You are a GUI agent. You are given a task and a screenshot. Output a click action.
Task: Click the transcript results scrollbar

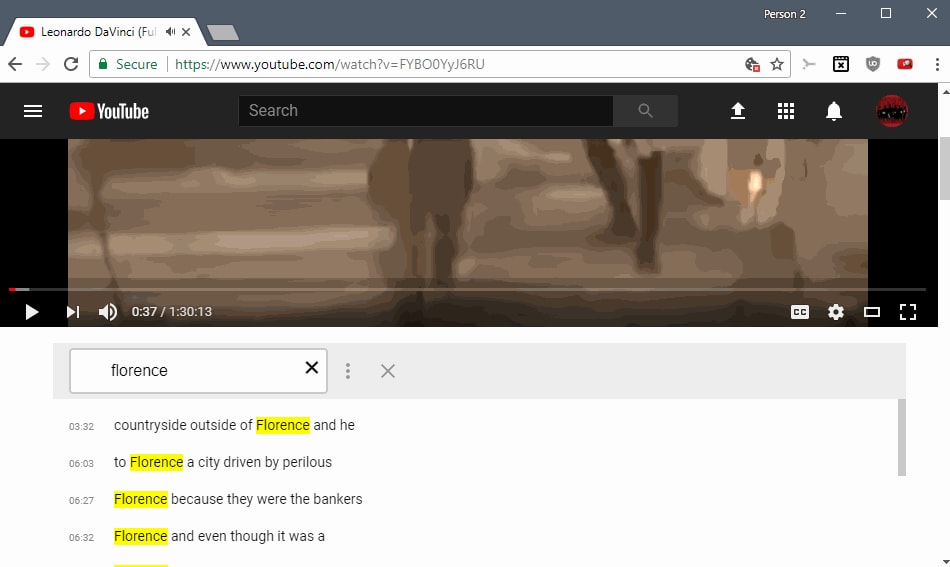pyautogui.click(x=902, y=437)
